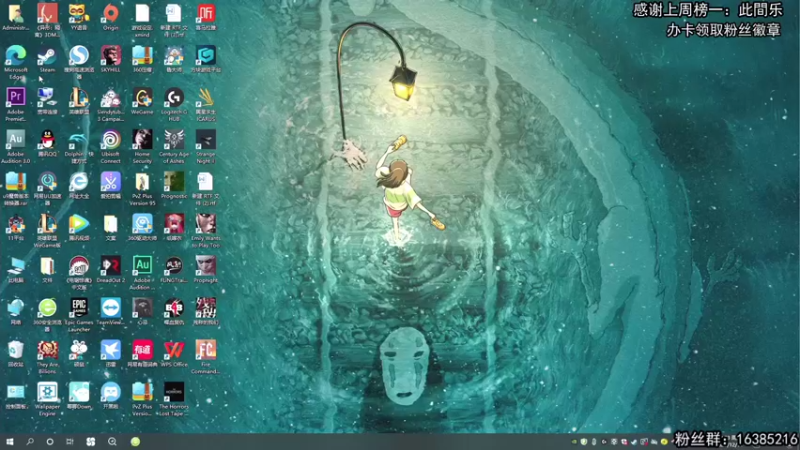The image size is (800, 450).
Task: Open Sogou browser S icon
Action: pyautogui.click(x=79, y=56)
